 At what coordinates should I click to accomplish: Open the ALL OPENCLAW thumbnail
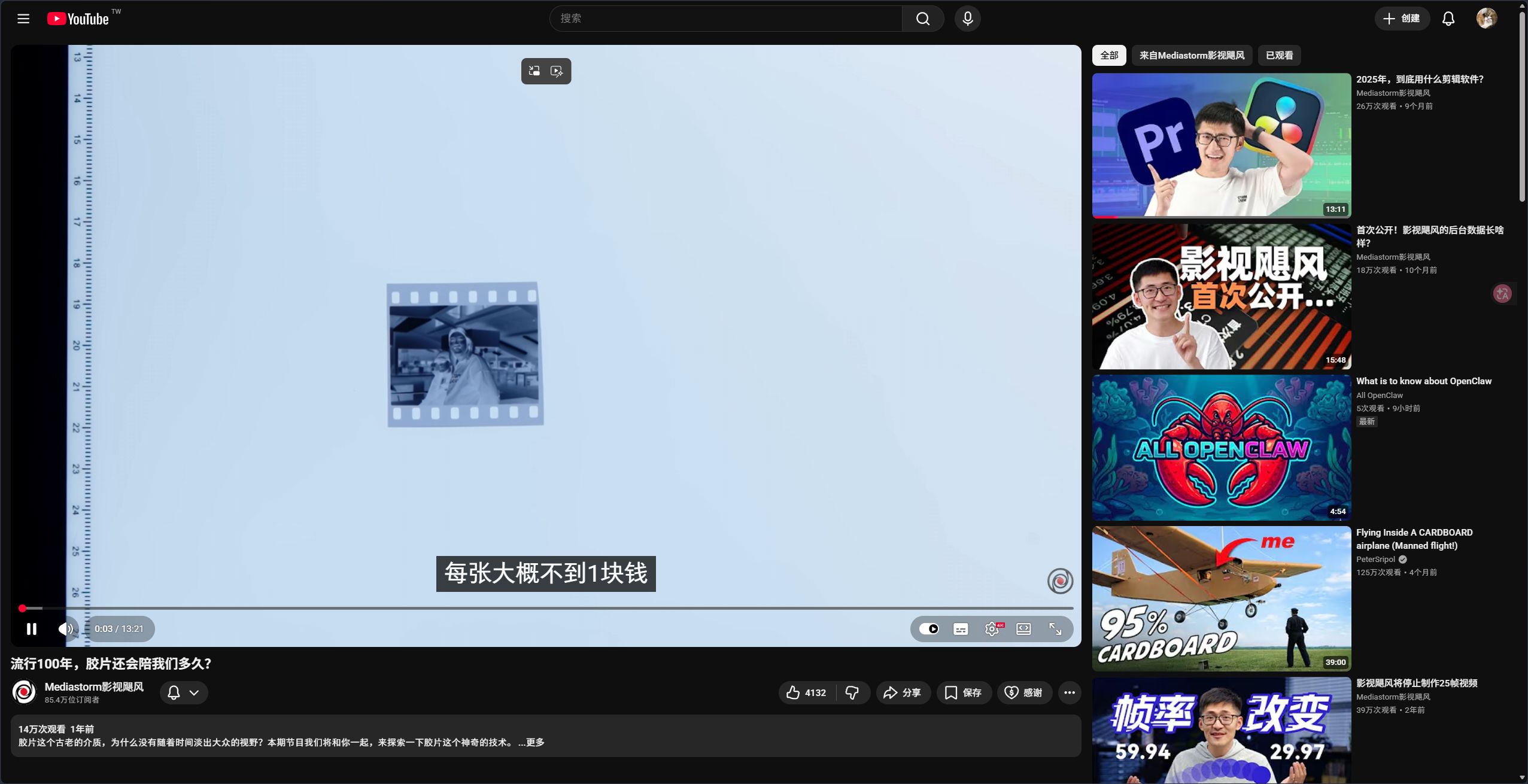click(x=1222, y=448)
